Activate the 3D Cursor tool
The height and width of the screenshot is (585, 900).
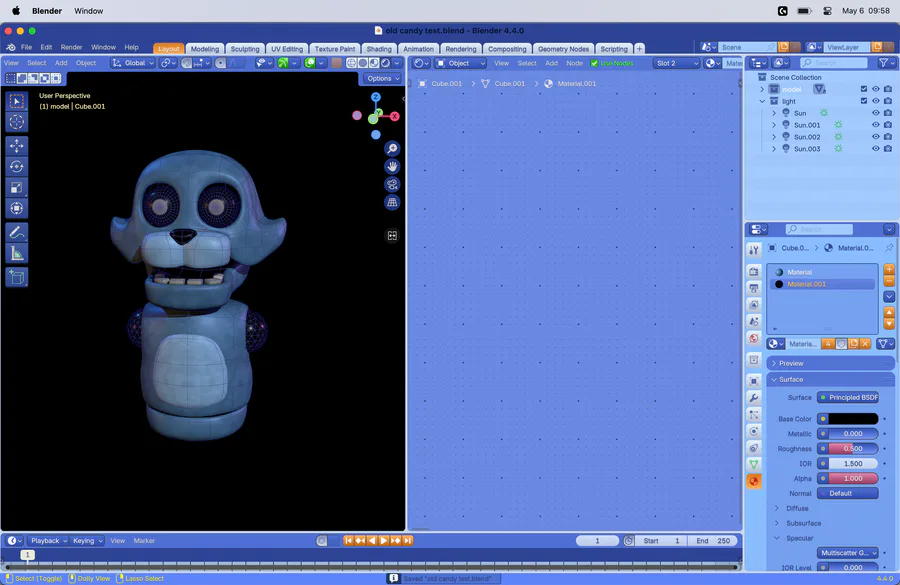point(16,121)
